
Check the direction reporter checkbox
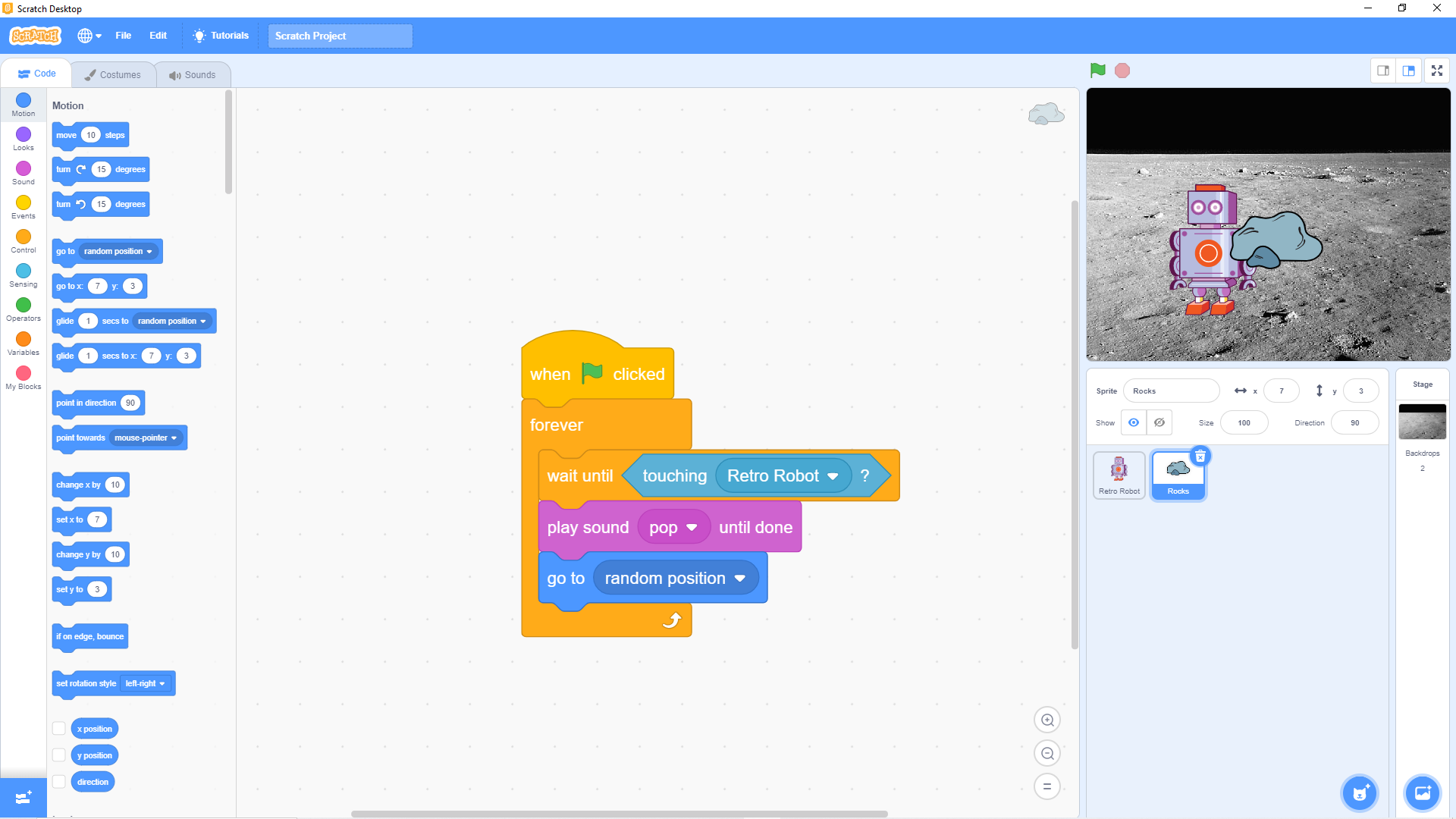tap(58, 782)
